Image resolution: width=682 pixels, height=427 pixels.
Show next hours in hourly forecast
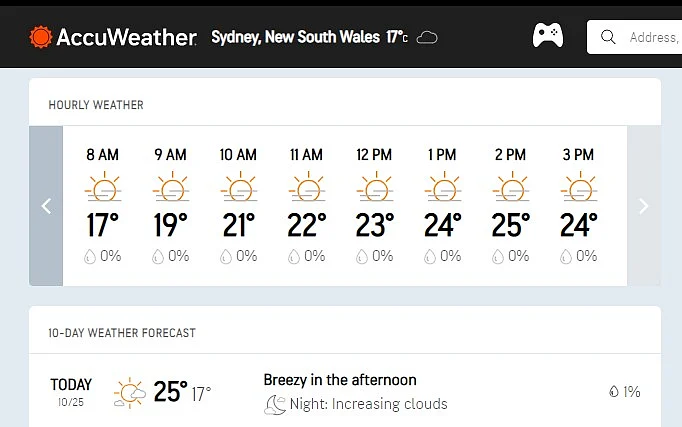pyautogui.click(x=643, y=206)
